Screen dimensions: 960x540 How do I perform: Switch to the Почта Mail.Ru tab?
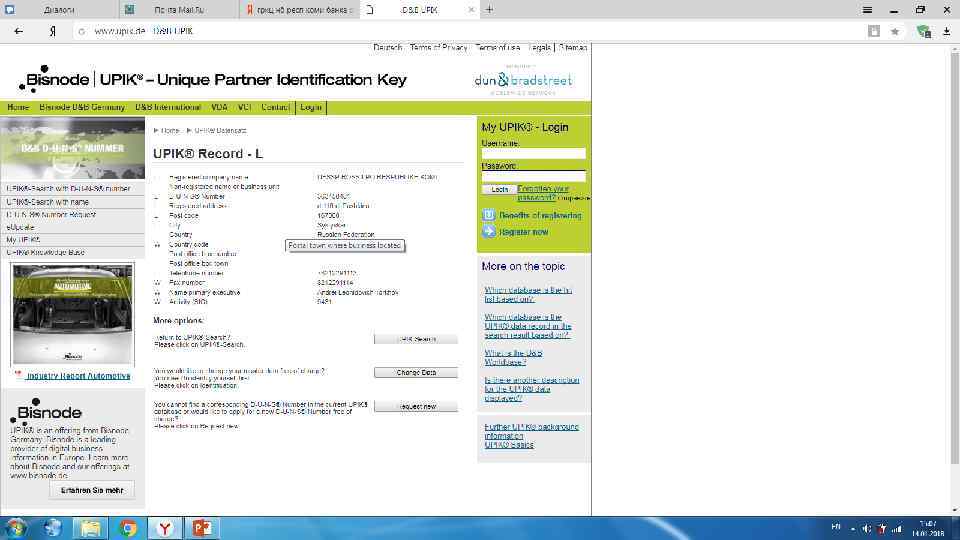[179, 10]
